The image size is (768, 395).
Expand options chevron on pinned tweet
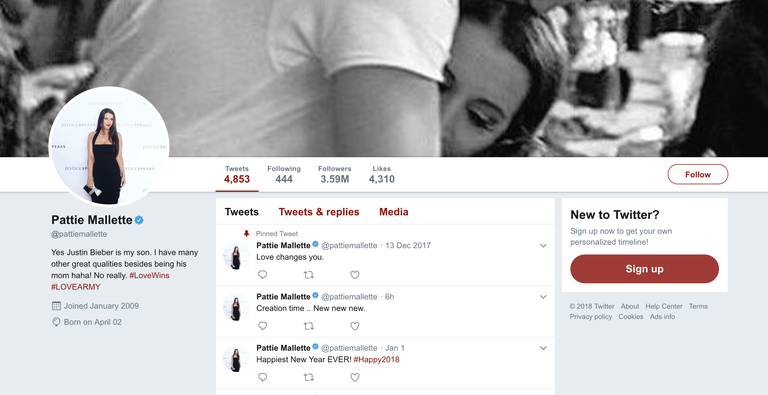tap(543, 246)
